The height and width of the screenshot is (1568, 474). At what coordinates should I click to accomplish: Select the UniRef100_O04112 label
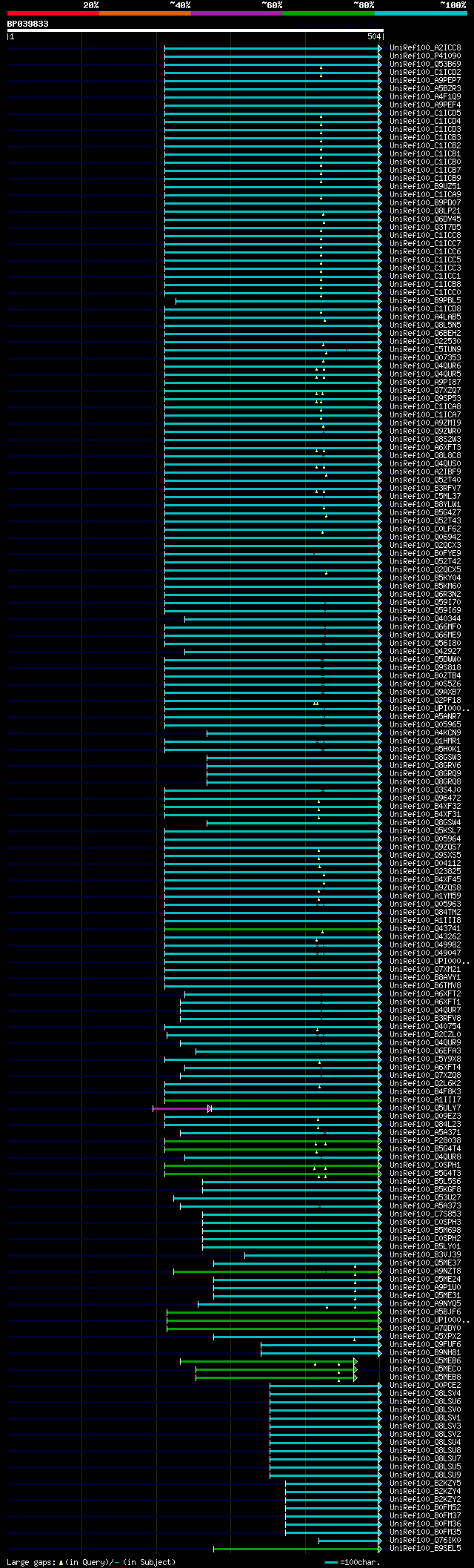(425, 863)
